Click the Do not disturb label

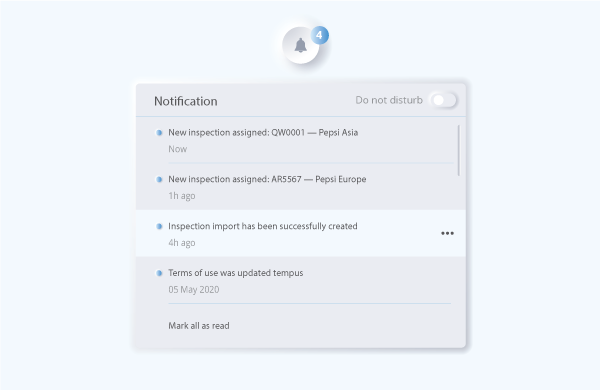click(389, 100)
